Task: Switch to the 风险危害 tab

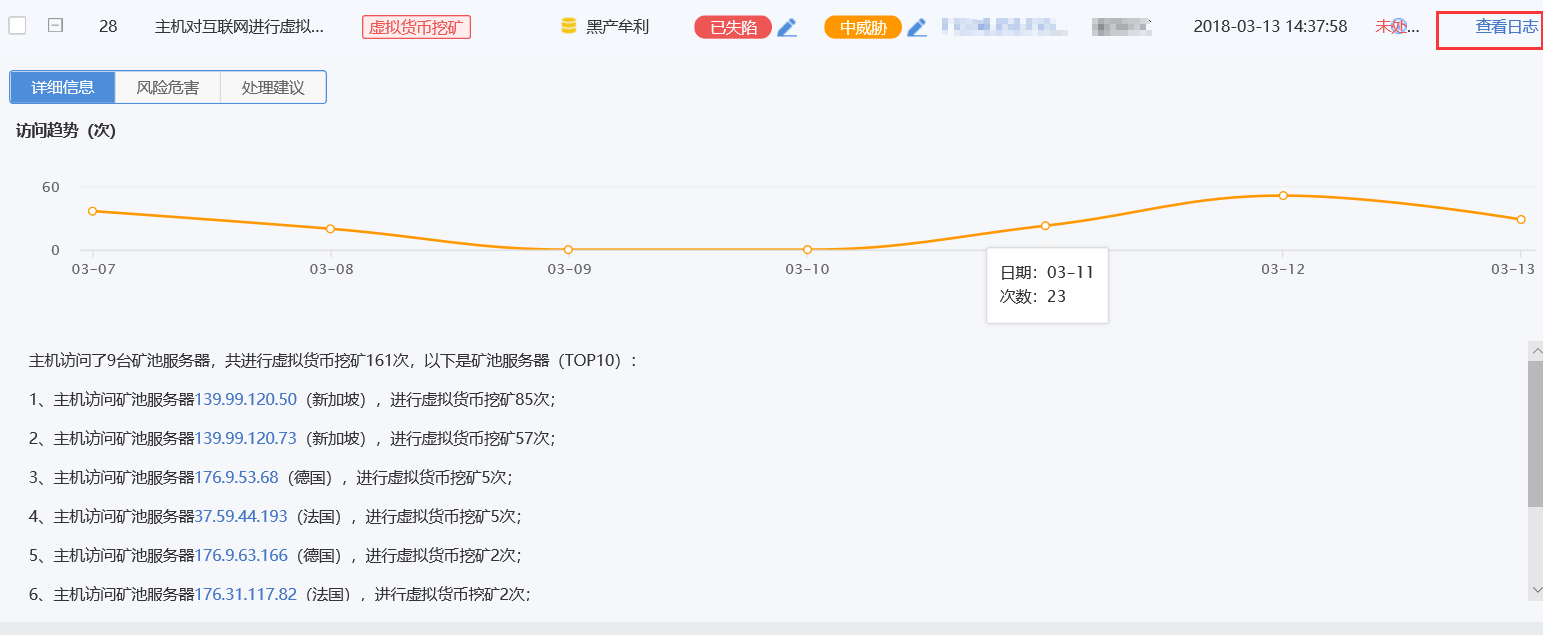Action: coord(167,87)
